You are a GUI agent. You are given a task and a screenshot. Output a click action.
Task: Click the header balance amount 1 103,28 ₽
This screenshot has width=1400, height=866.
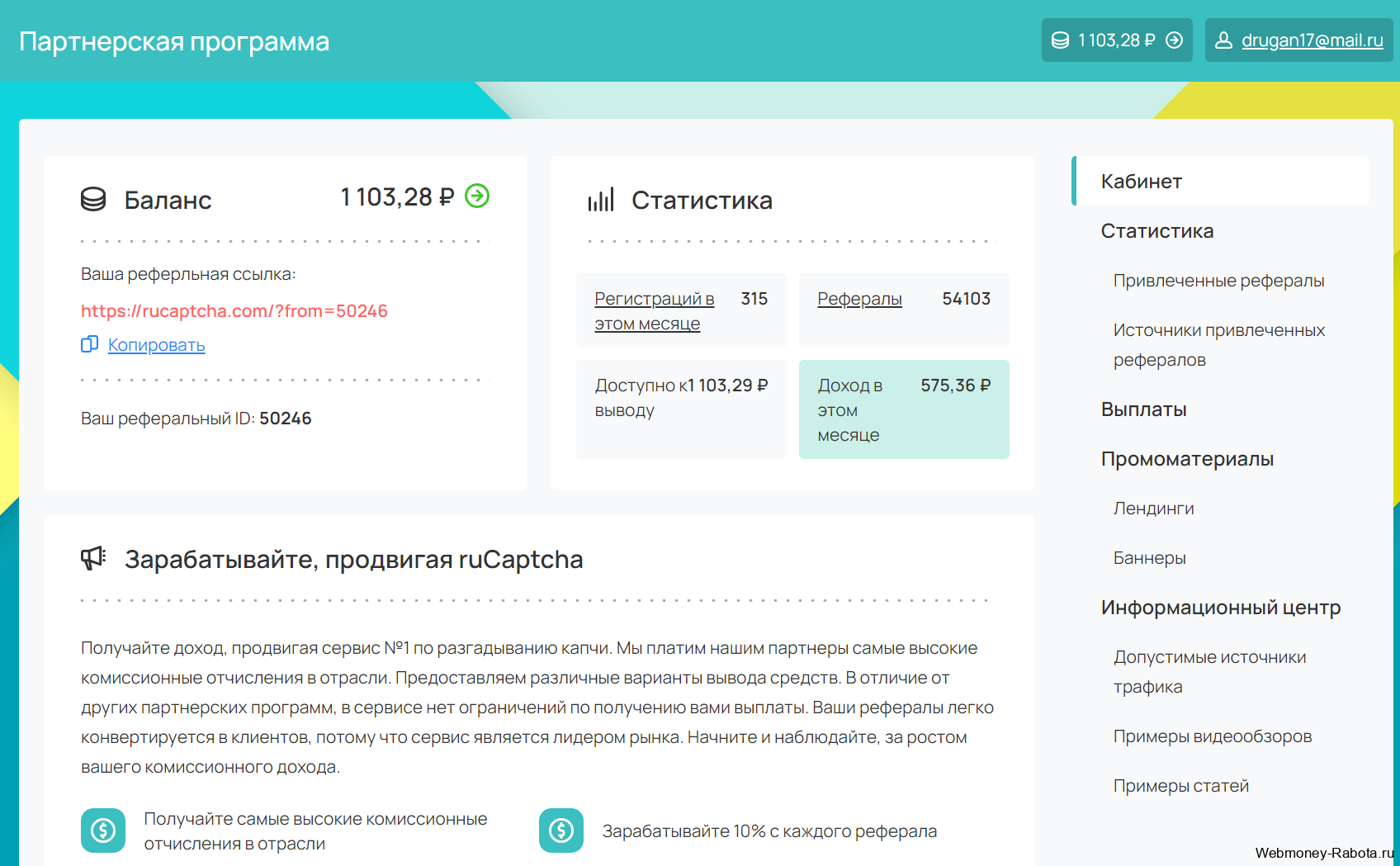click(1116, 40)
